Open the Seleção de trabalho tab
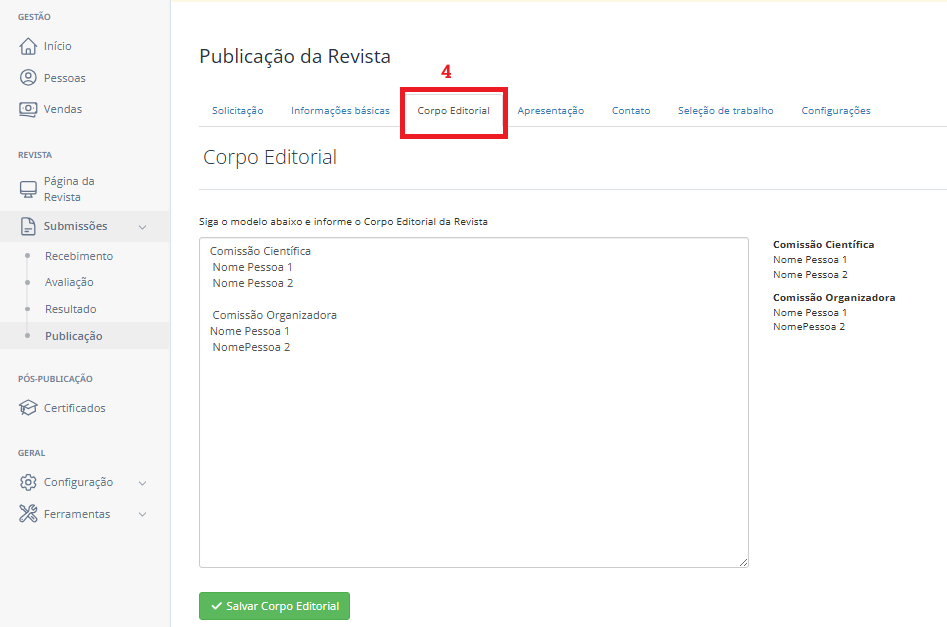This screenshot has height=627, width=947. click(725, 111)
